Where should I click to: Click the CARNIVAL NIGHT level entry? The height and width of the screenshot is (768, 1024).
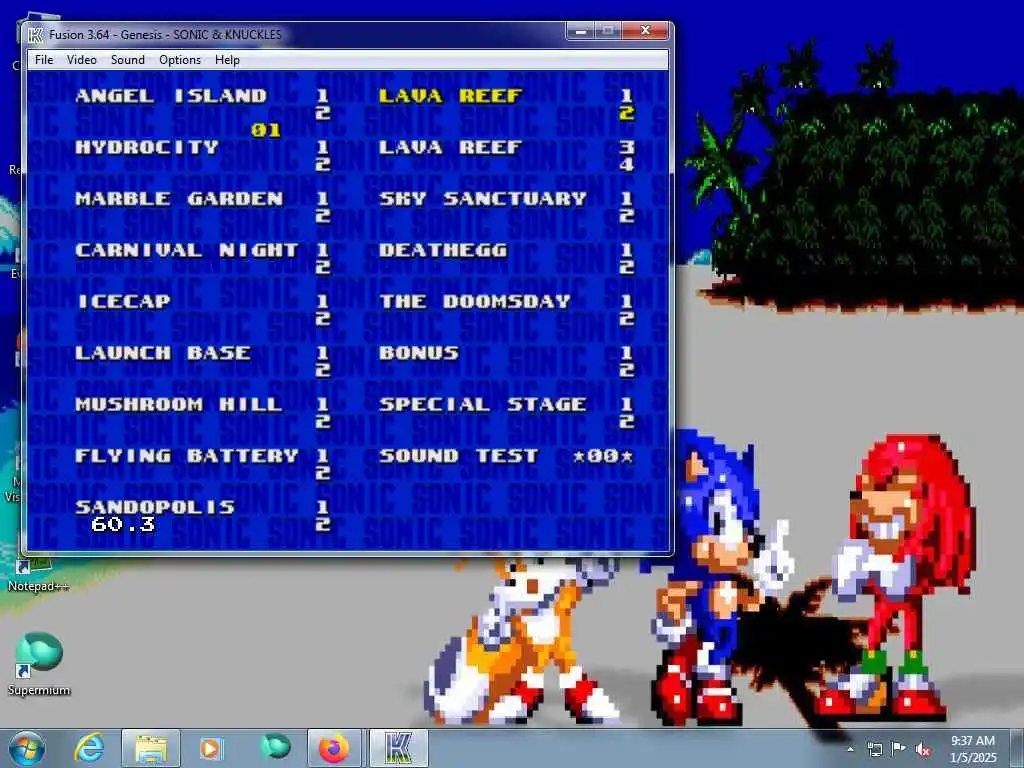187,250
